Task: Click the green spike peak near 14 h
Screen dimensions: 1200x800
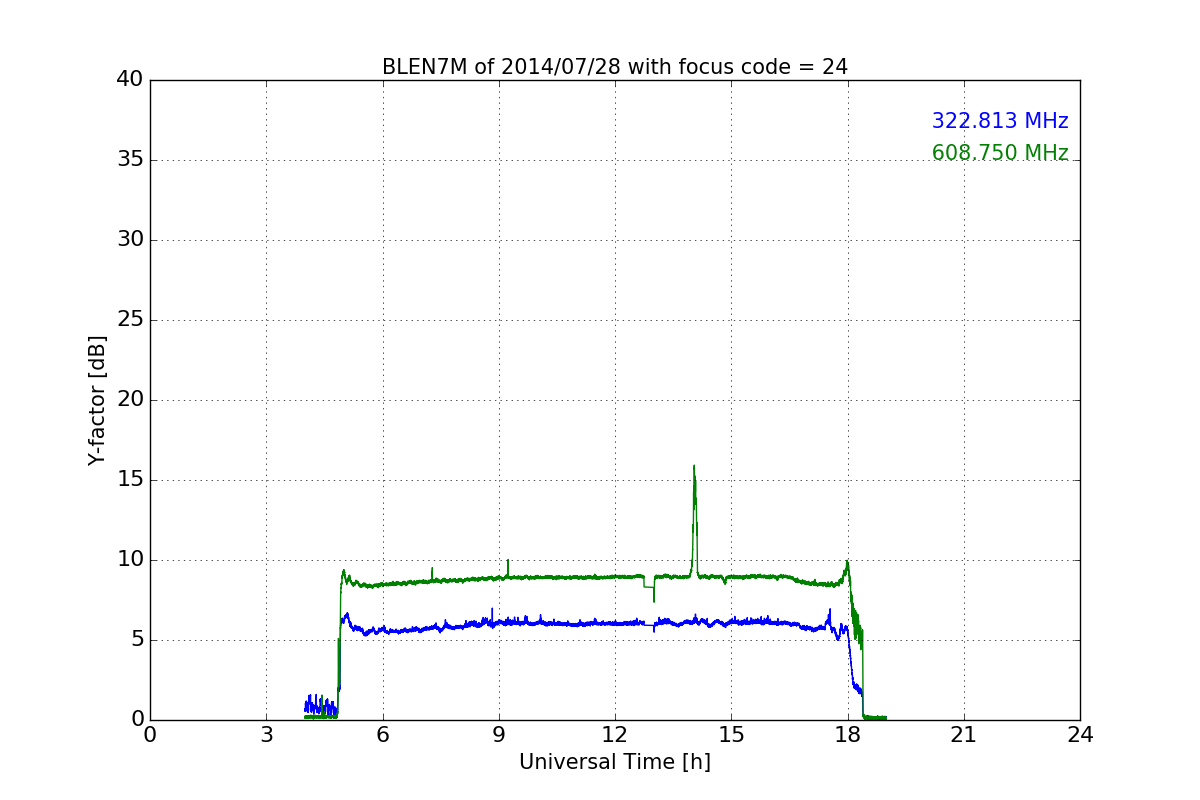Action: tap(694, 466)
